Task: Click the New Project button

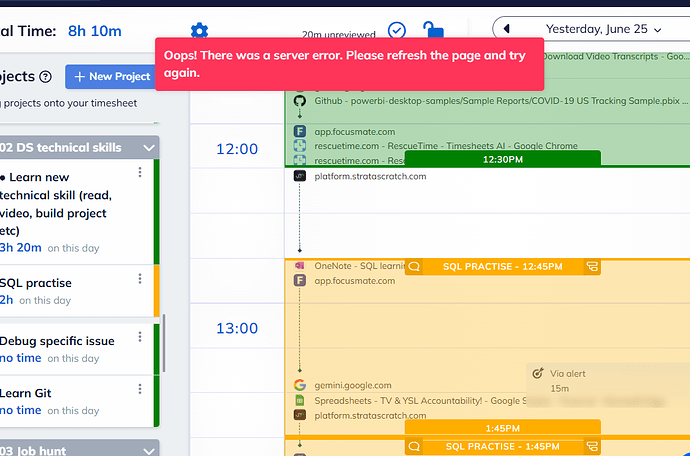Action: (110, 77)
